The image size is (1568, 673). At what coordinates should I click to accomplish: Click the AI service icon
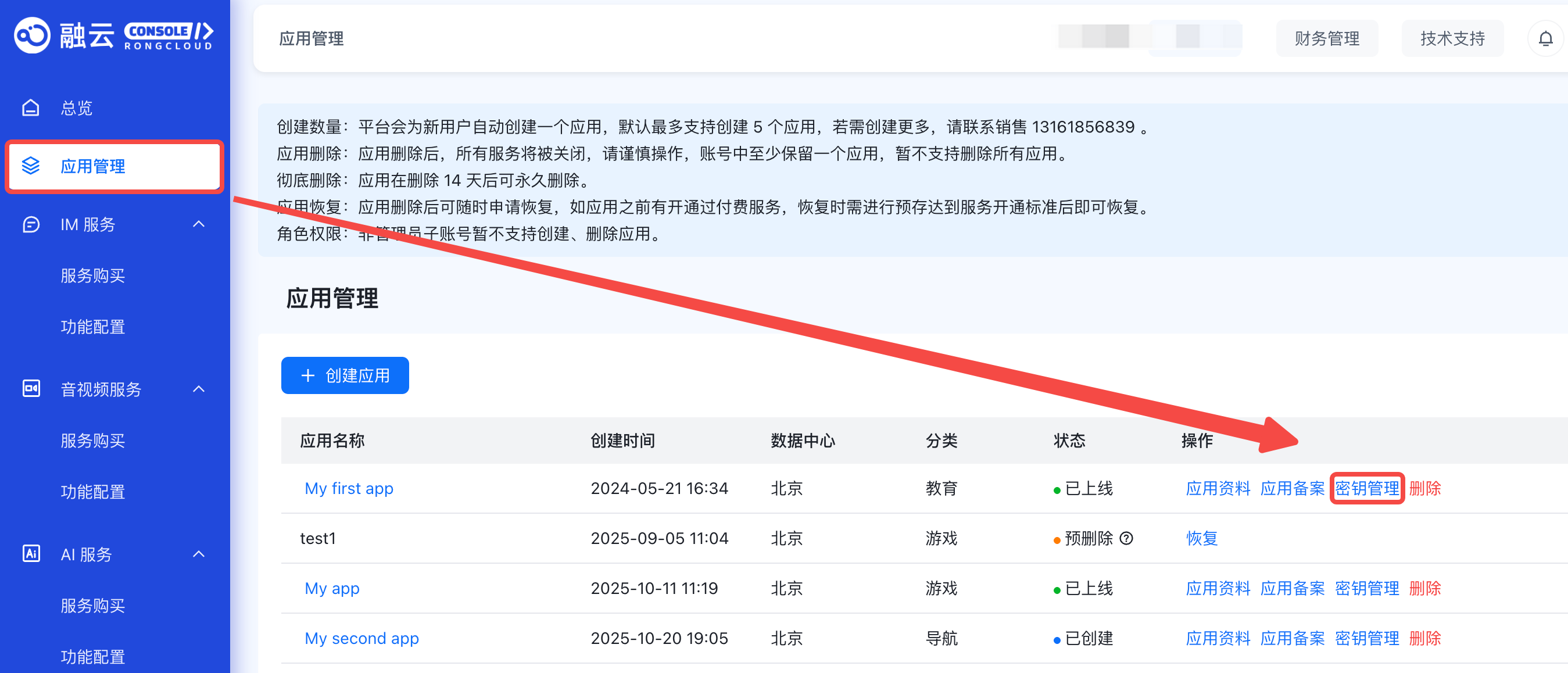click(x=30, y=554)
